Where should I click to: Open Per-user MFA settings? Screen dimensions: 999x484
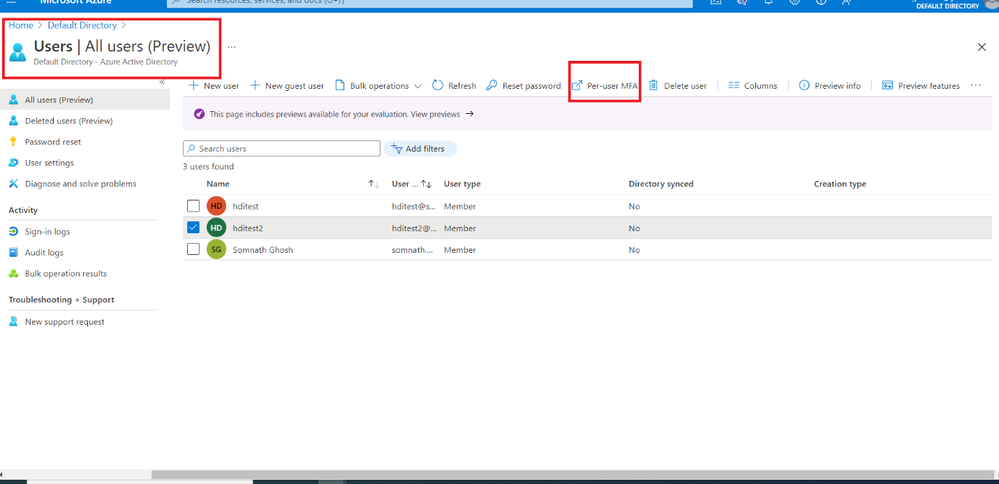point(604,86)
